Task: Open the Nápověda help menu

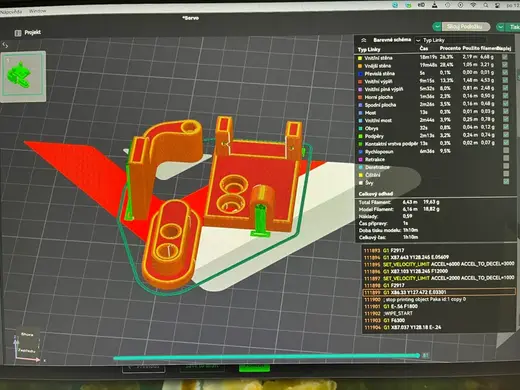Action: point(11,12)
